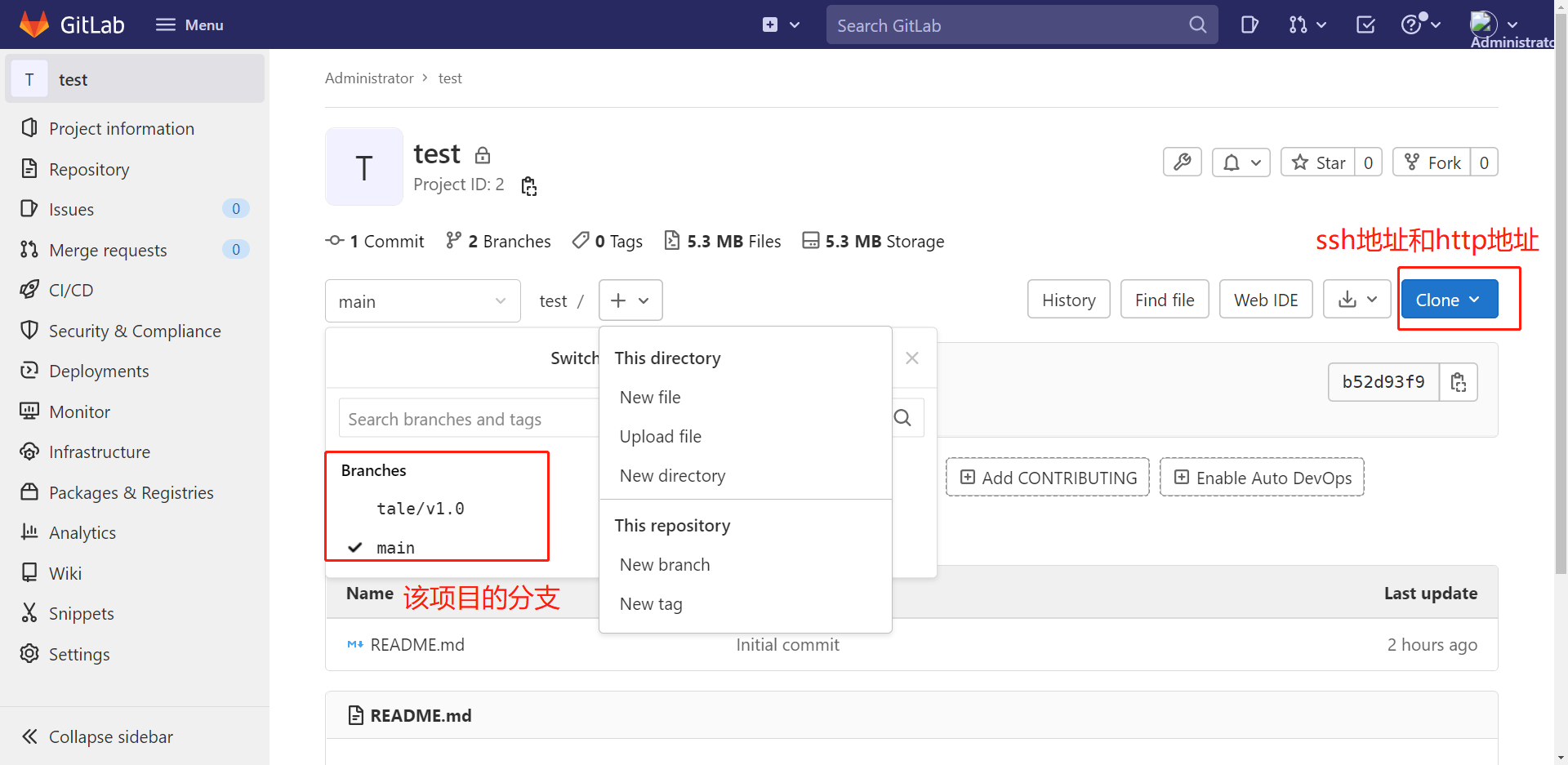Open the Clone dropdown
This screenshot has height=765, width=1568.
pyautogui.click(x=1449, y=299)
